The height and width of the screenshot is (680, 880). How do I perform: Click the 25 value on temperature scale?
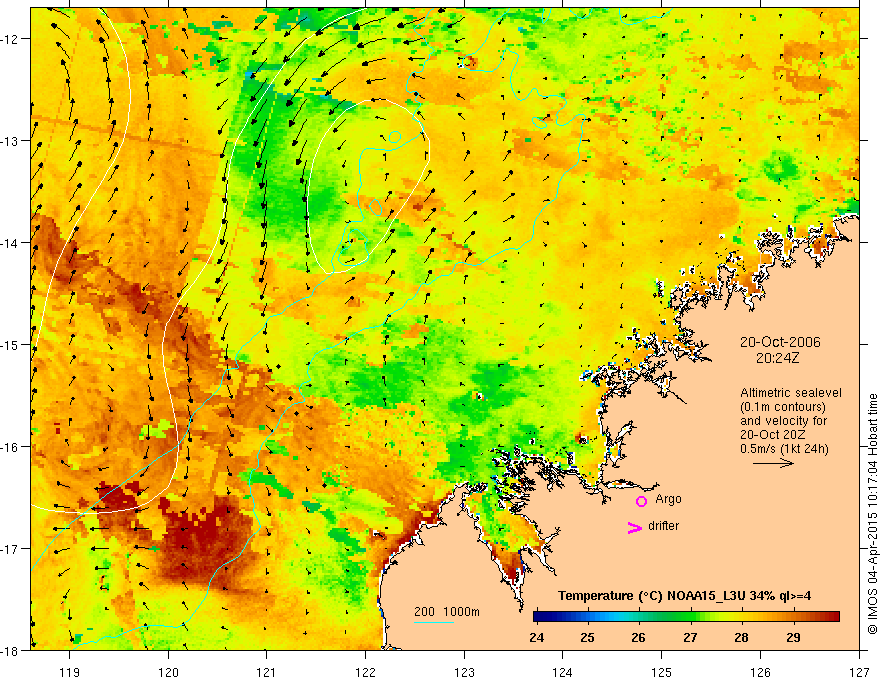588,637
